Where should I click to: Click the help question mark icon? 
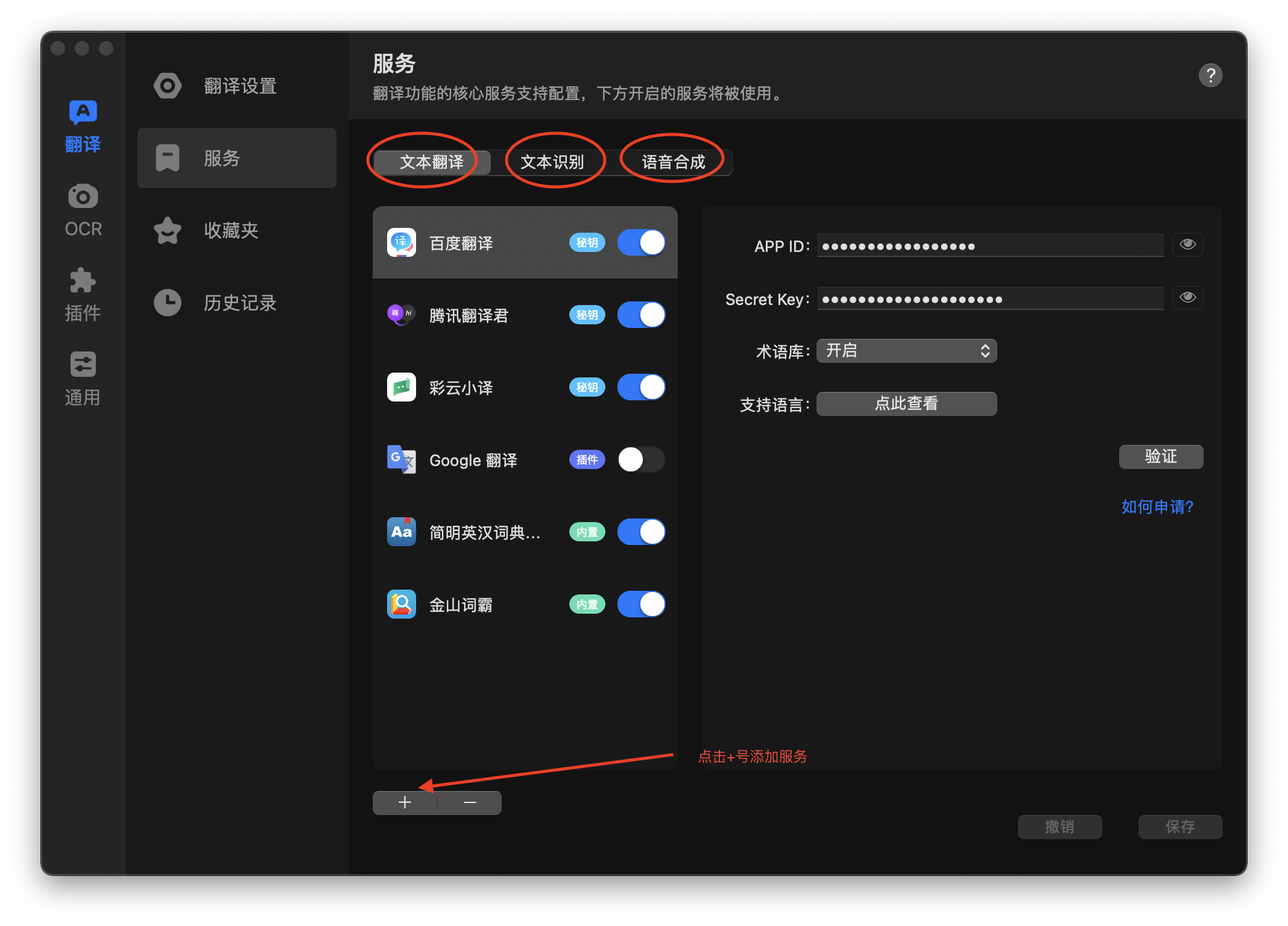(1210, 76)
